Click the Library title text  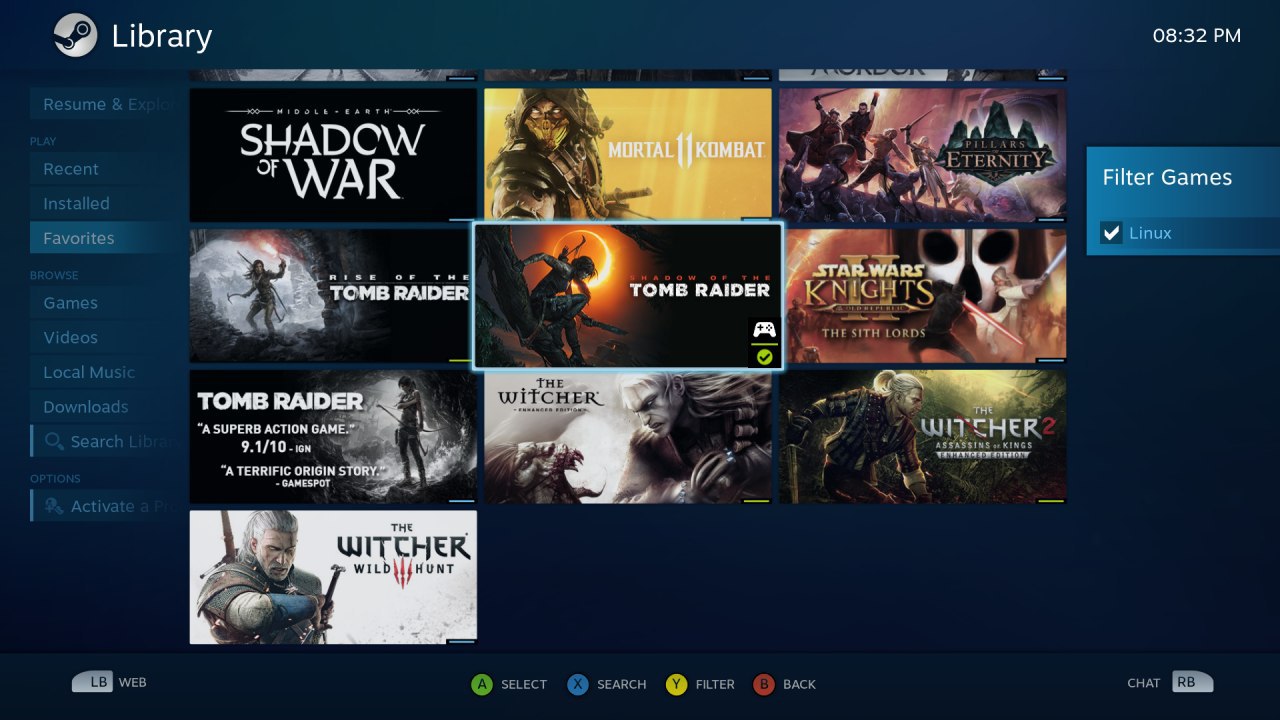(x=162, y=37)
